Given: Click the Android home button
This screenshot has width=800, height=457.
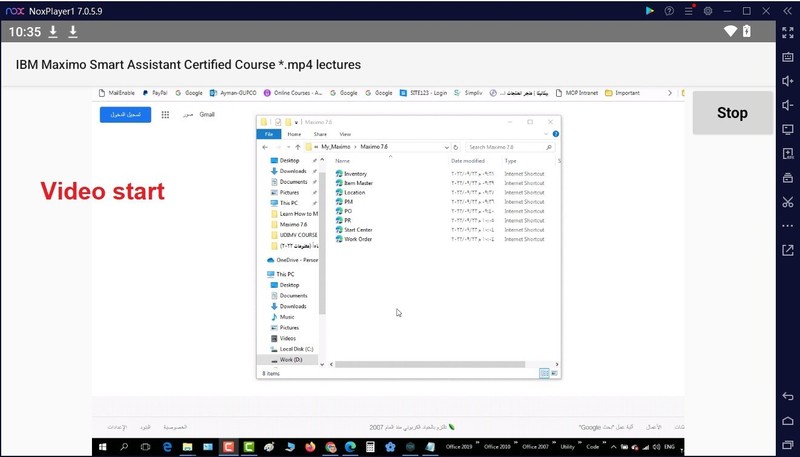Looking at the screenshot, I should 788,421.
